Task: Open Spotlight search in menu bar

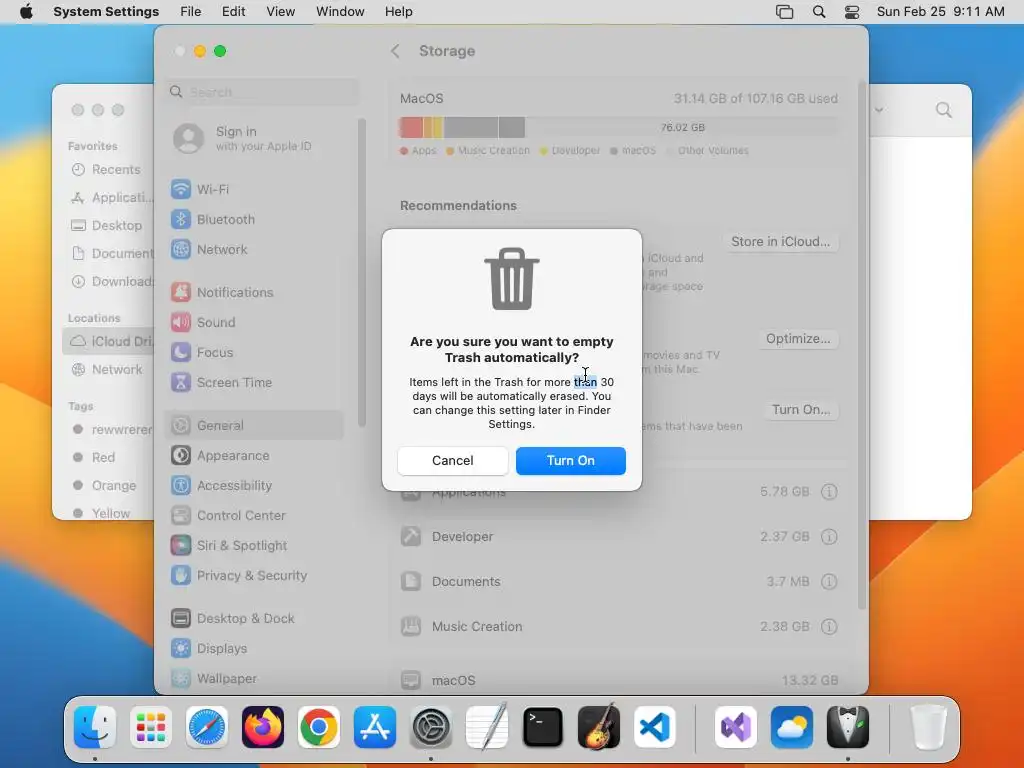Action: (818, 12)
